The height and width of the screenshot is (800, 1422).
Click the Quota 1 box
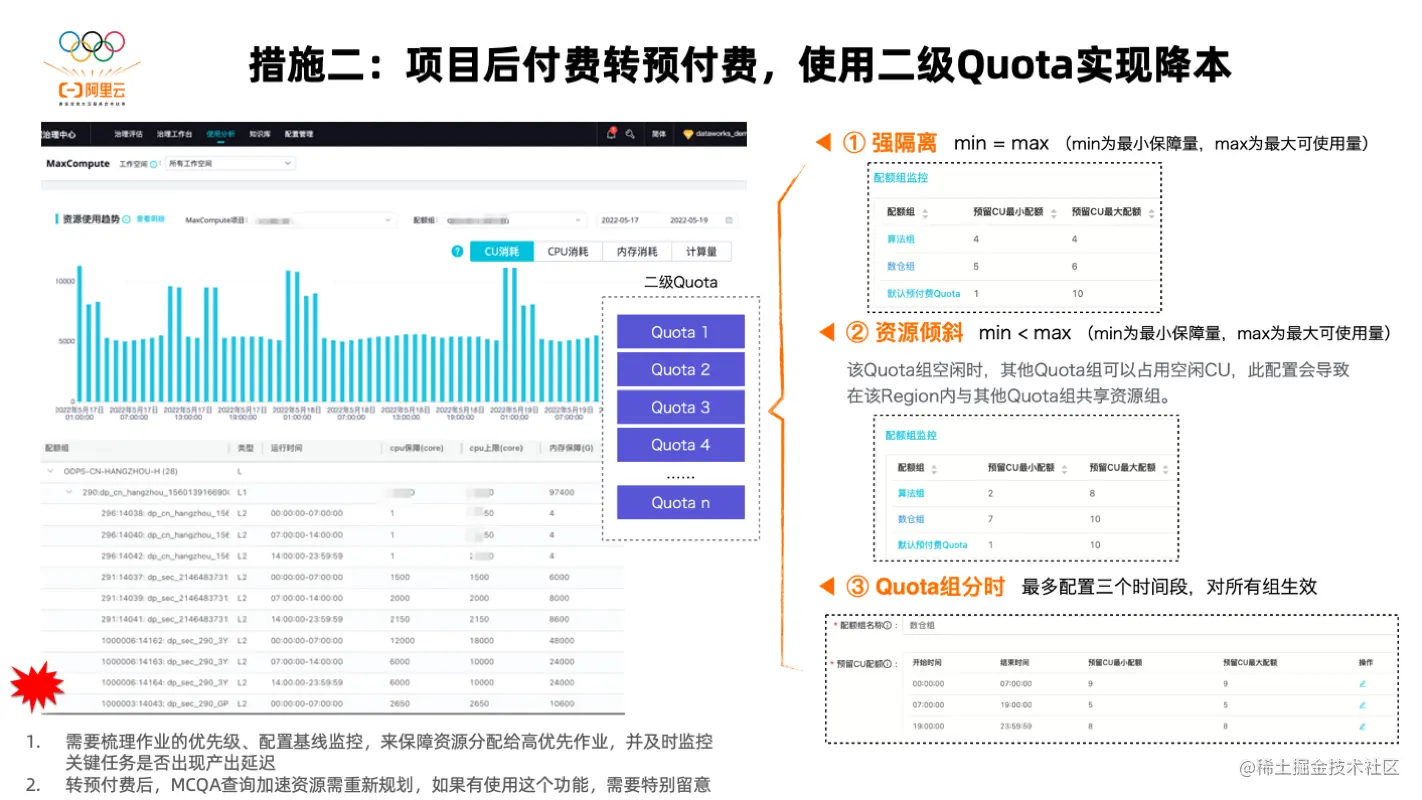(x=680, y=332)
